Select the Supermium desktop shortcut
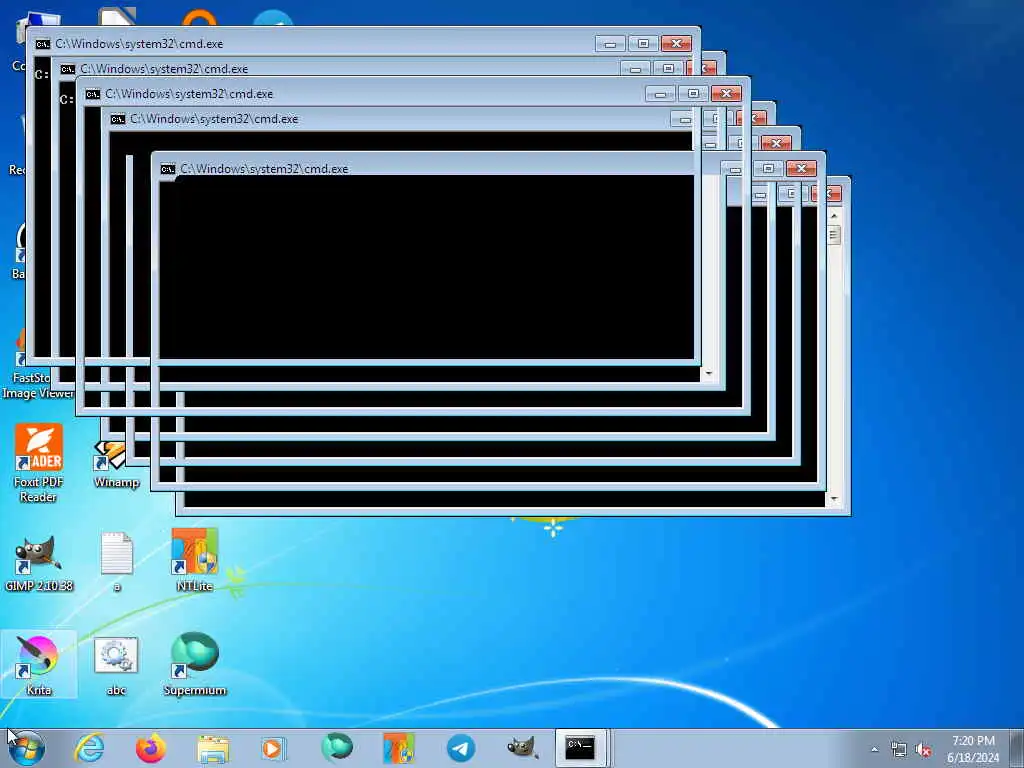Screen dimensions: 1024x768 coord(195,664)
